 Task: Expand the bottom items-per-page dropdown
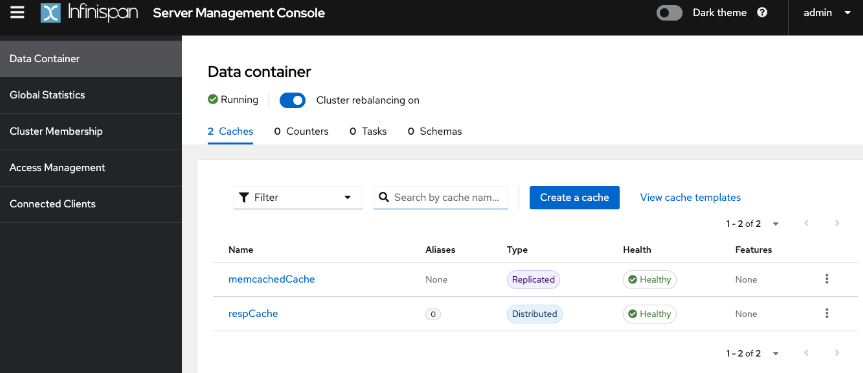pyautogui.click(x=752, y=353)
